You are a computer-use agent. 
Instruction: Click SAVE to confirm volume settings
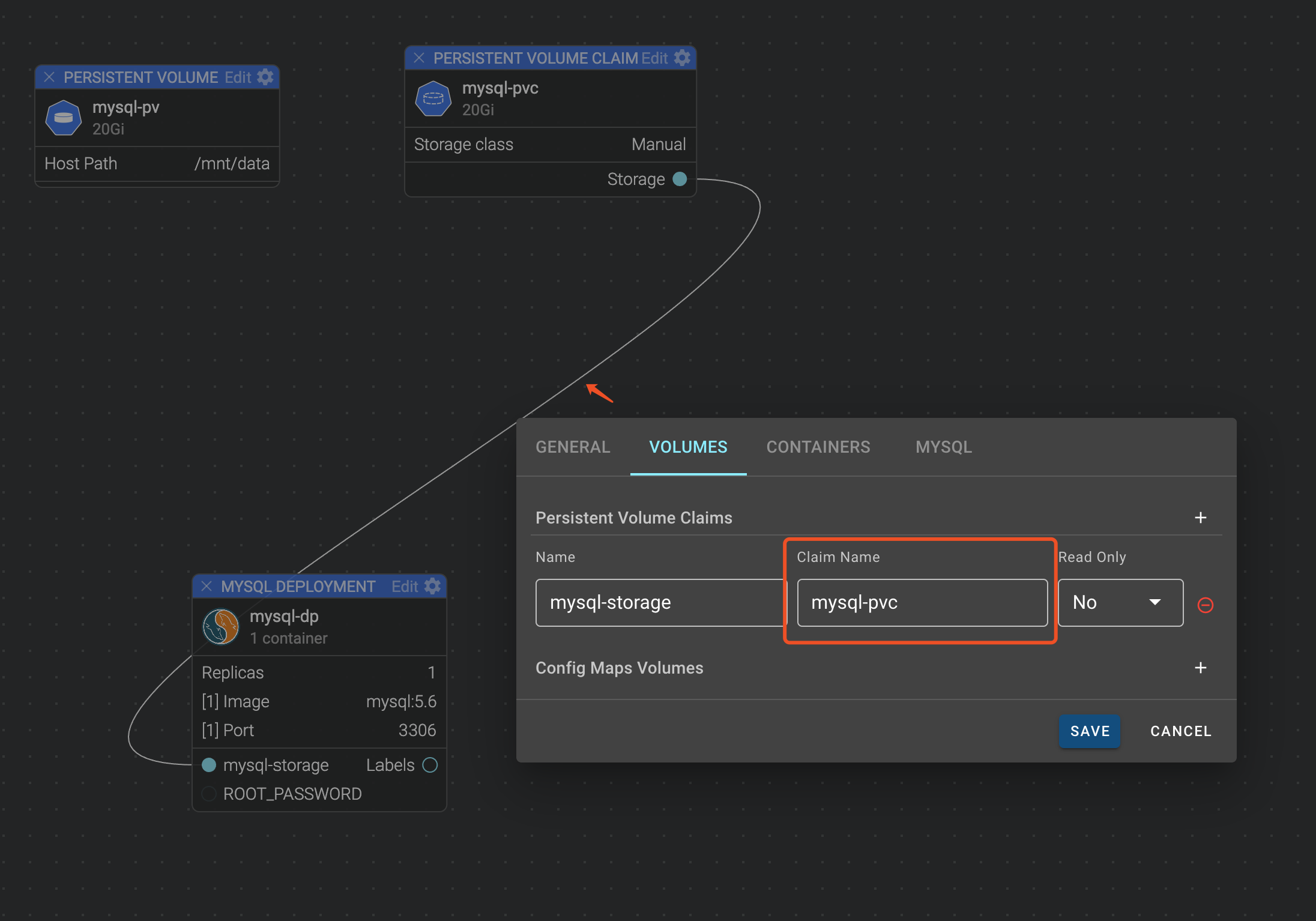click(x=1090, y=730)
